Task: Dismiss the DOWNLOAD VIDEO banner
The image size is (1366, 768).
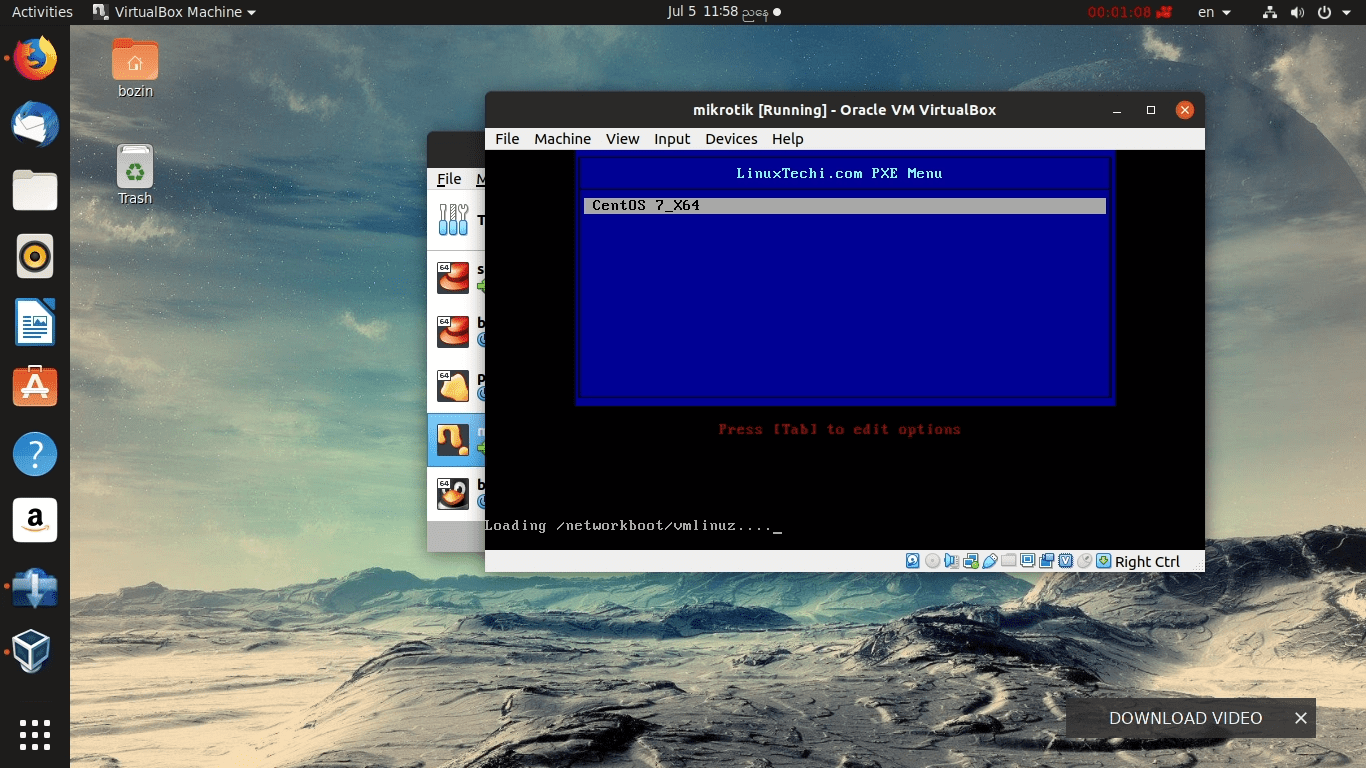Action: (x=1301, y=718)
